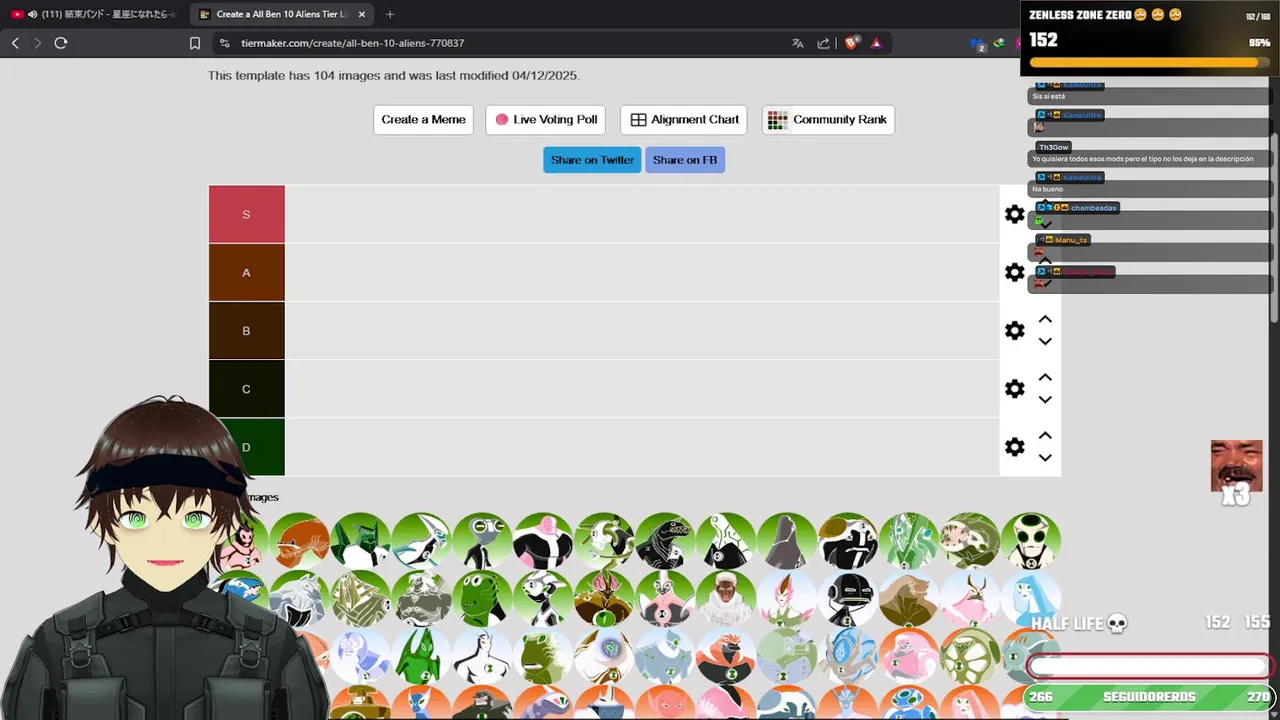This screenshot has width=1280, height=720.
Task: Open a new browser tab
Action: [x=390, y=14]
